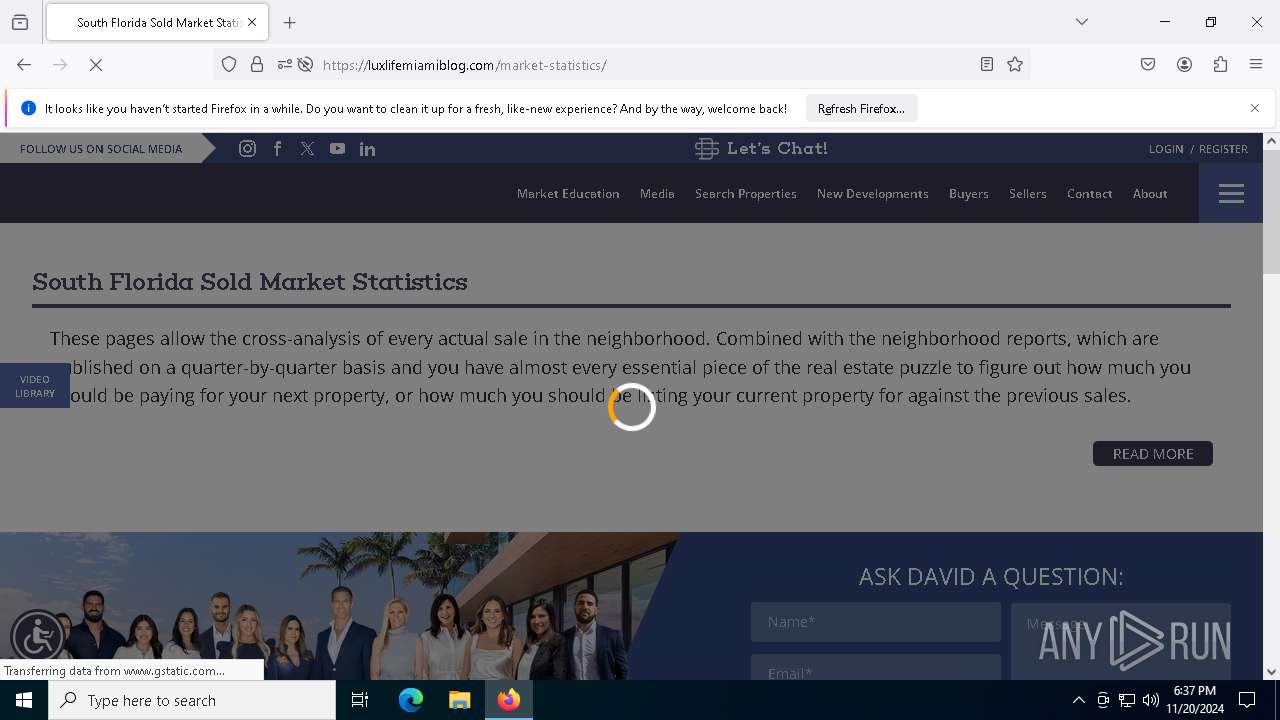1280x720 pixels.
Task: Open the About menu item
Action: [1150, 193]
